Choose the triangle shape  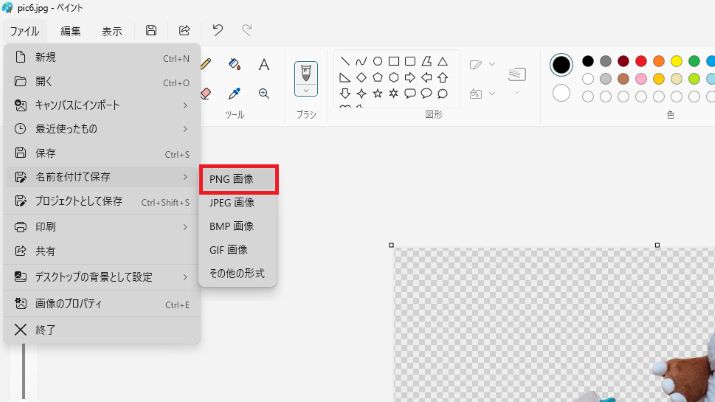pyautogui.click(x=442, y=61)
